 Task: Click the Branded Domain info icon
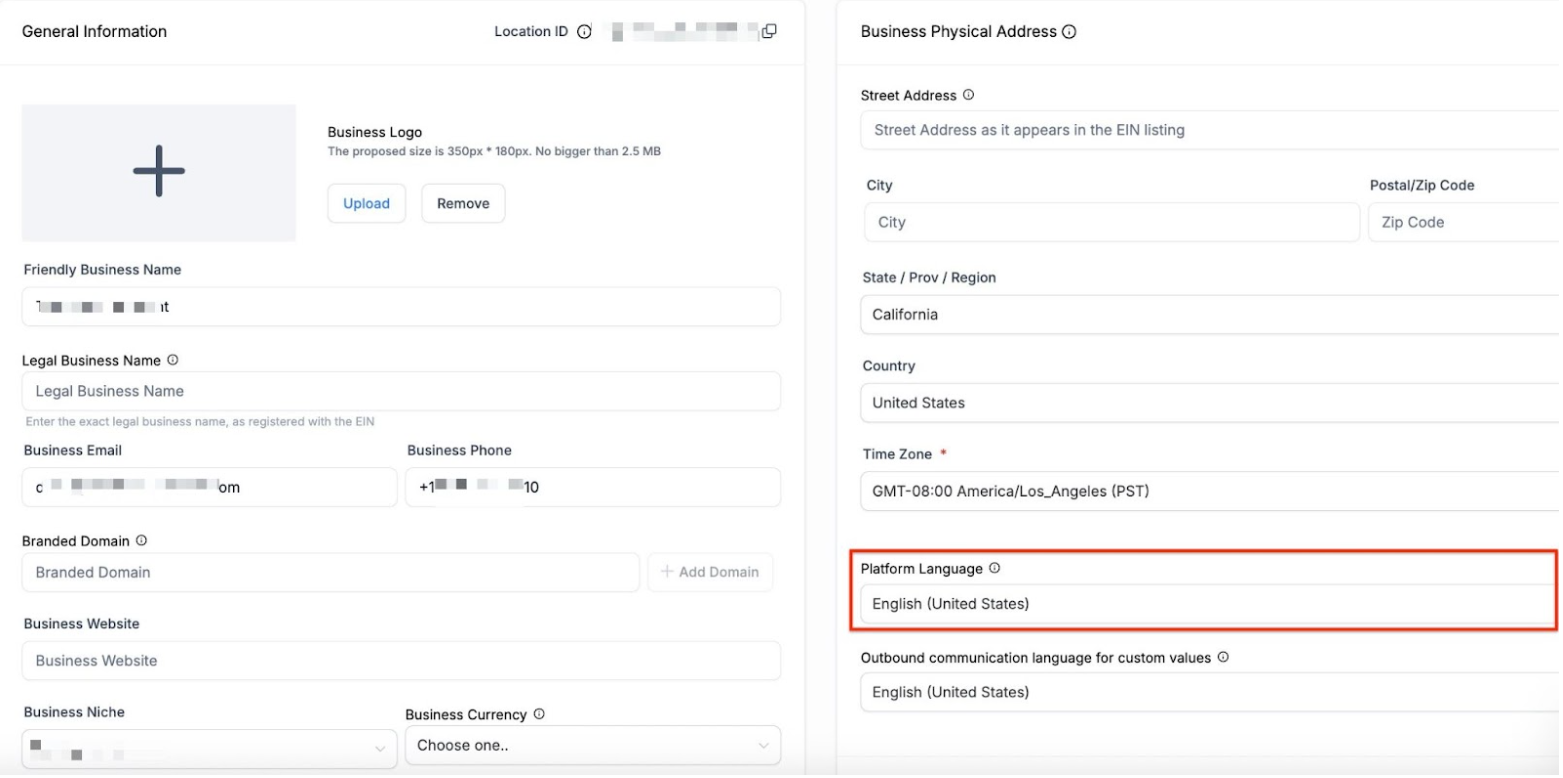tap(141, 541)
